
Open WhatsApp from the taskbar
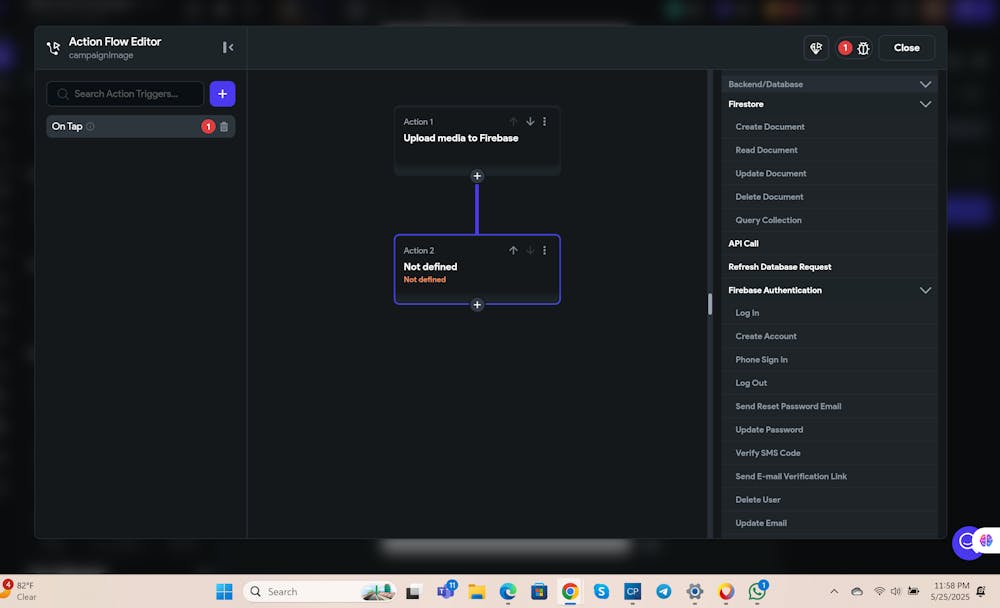tap(758, 591)
